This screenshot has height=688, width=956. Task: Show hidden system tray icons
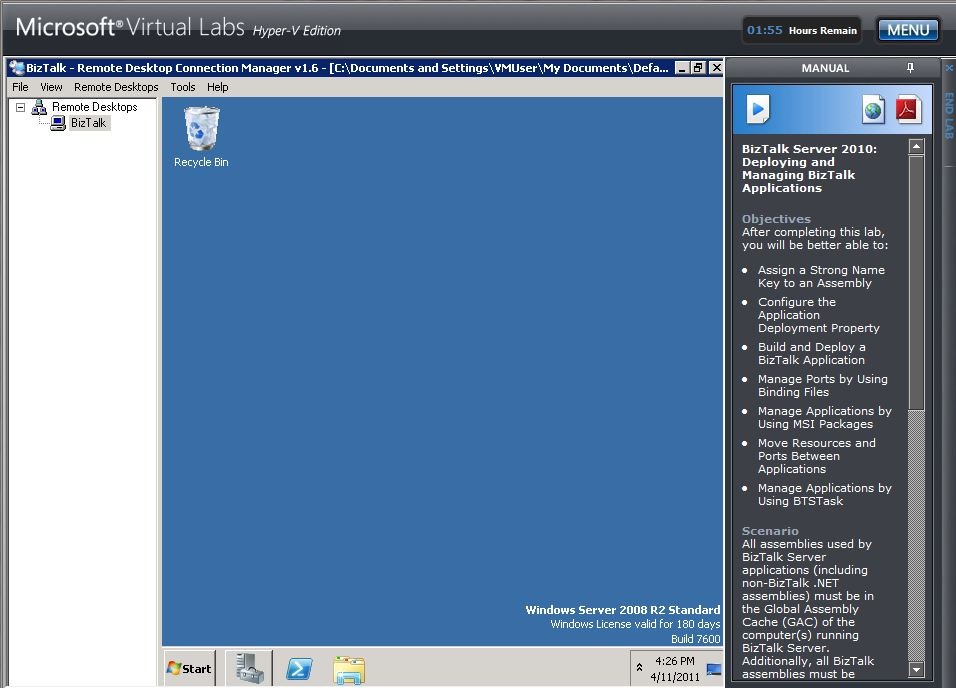(638, 667)
